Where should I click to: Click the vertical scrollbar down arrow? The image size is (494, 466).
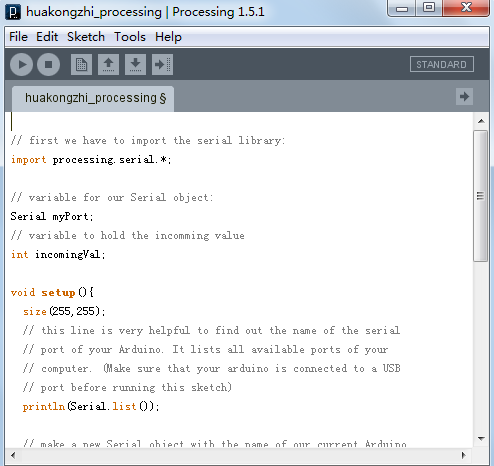click(x=481, y=439)
